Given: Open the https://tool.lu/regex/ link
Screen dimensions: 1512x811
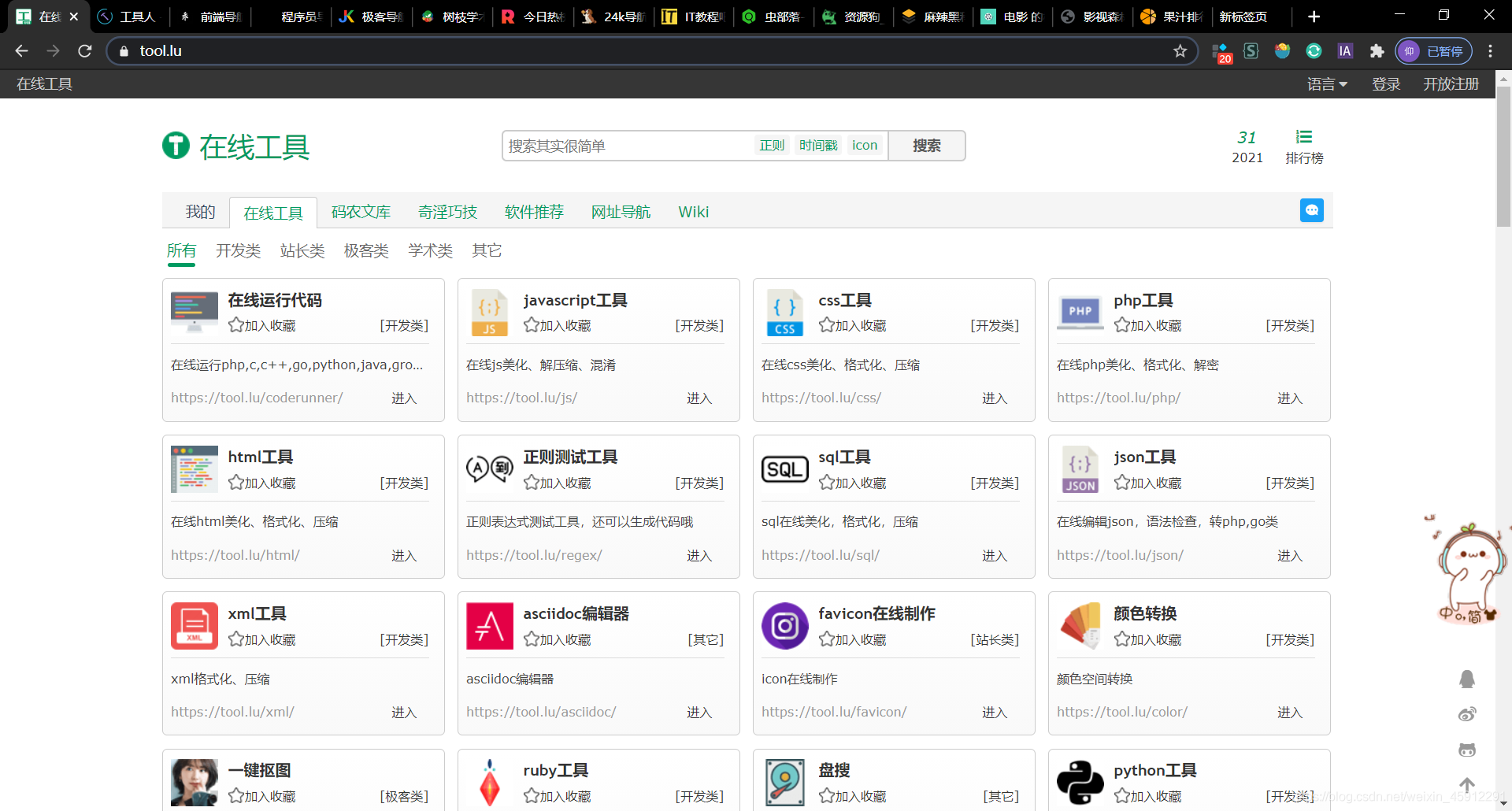Looking at the screenshot, I should 534,555.
